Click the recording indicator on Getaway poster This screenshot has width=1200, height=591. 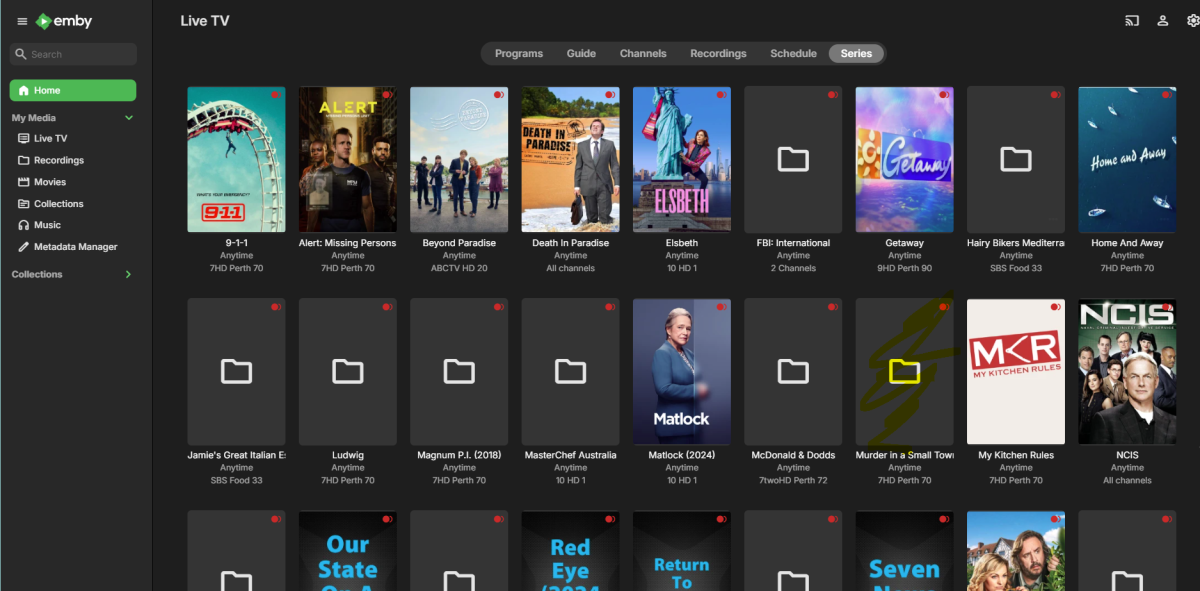pos(943,95)
